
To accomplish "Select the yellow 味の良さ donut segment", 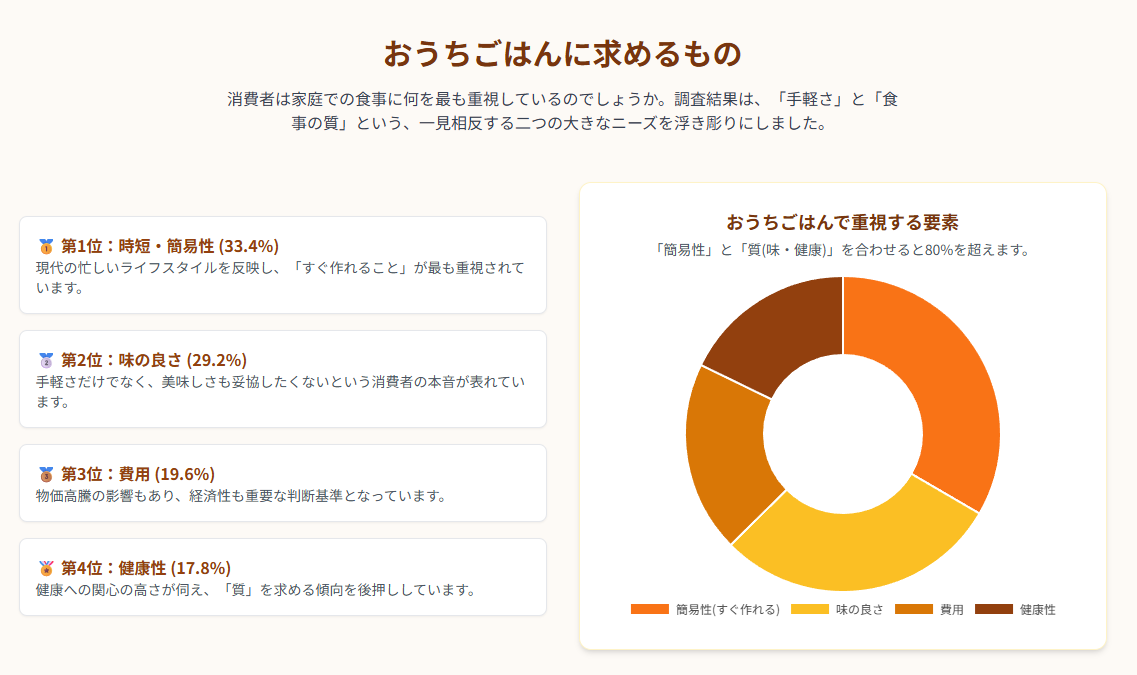I will [x=850, y=552].
